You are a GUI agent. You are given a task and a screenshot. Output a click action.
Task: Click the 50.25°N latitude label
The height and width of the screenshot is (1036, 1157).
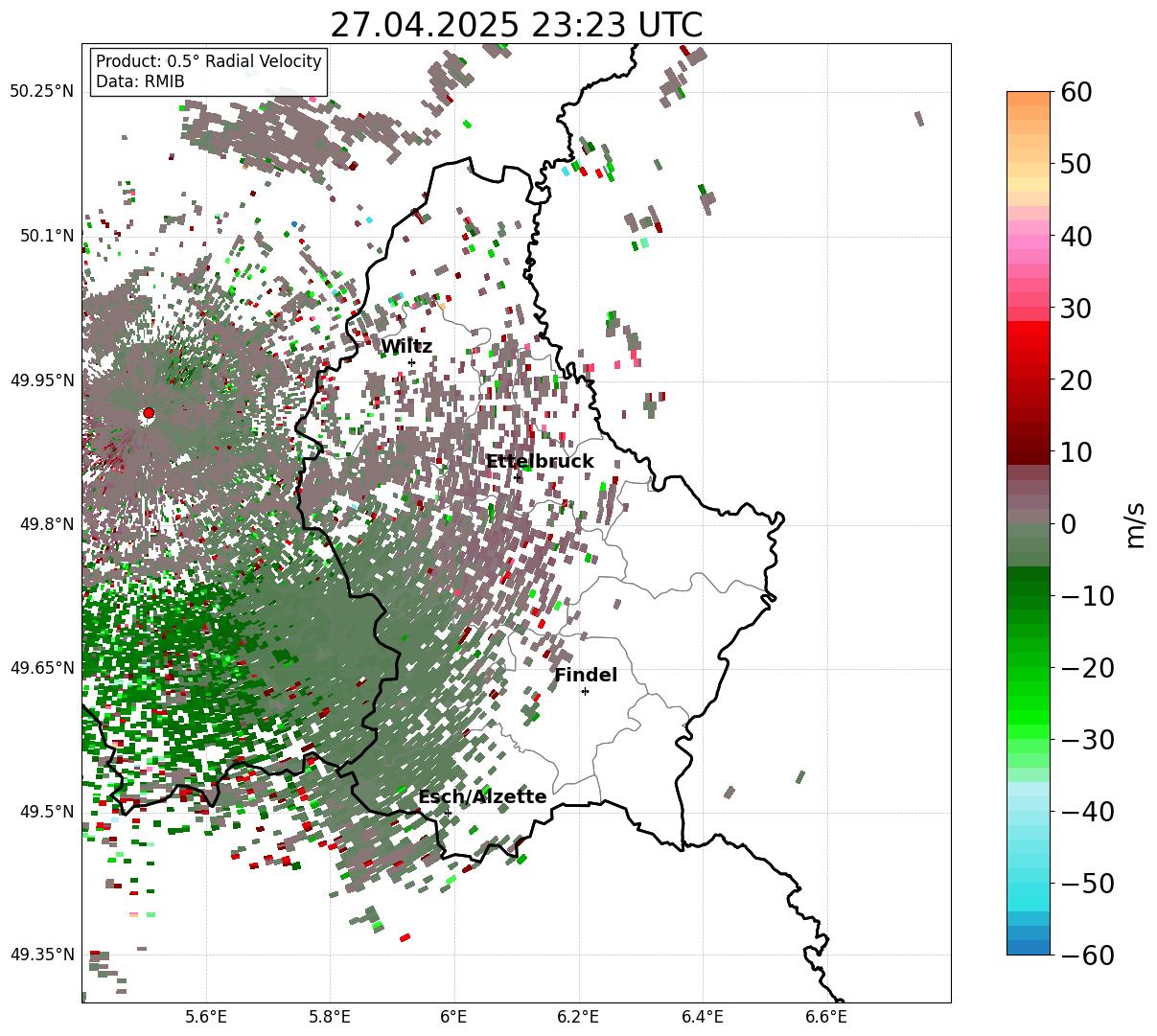[x=41, y=91]
